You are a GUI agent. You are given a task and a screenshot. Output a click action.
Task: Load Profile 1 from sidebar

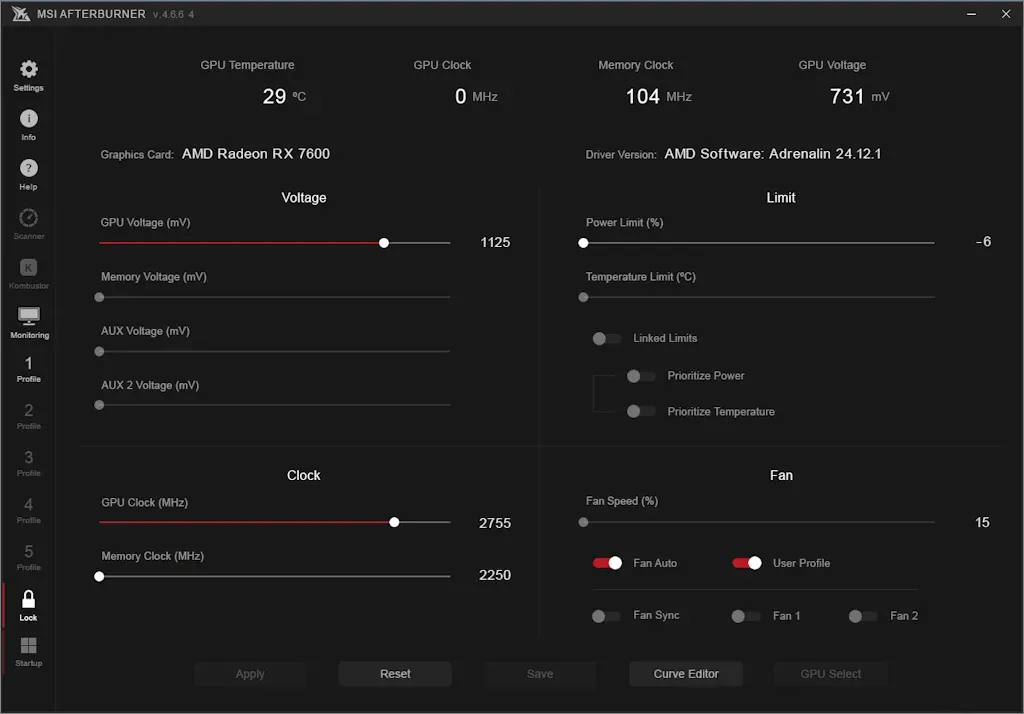pos(29,368)
